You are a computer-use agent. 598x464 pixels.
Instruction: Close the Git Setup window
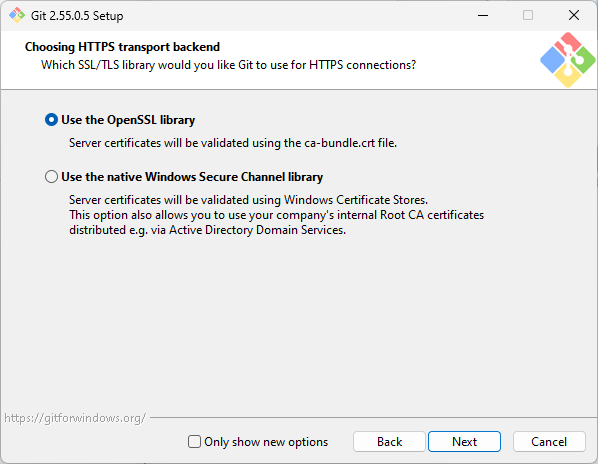pyautogui.click(x=574, y=15)
